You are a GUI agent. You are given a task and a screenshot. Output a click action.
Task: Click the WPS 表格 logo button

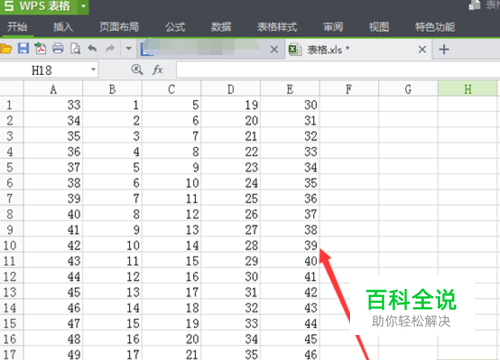coord(38,6)
